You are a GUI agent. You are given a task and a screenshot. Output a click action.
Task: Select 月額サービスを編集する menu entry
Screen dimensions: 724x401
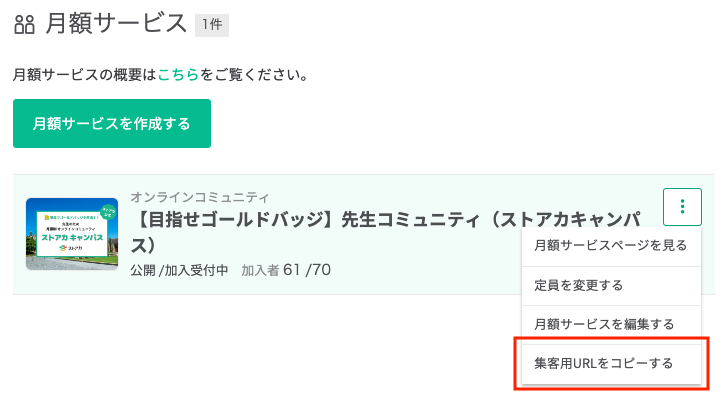(611, 324)
